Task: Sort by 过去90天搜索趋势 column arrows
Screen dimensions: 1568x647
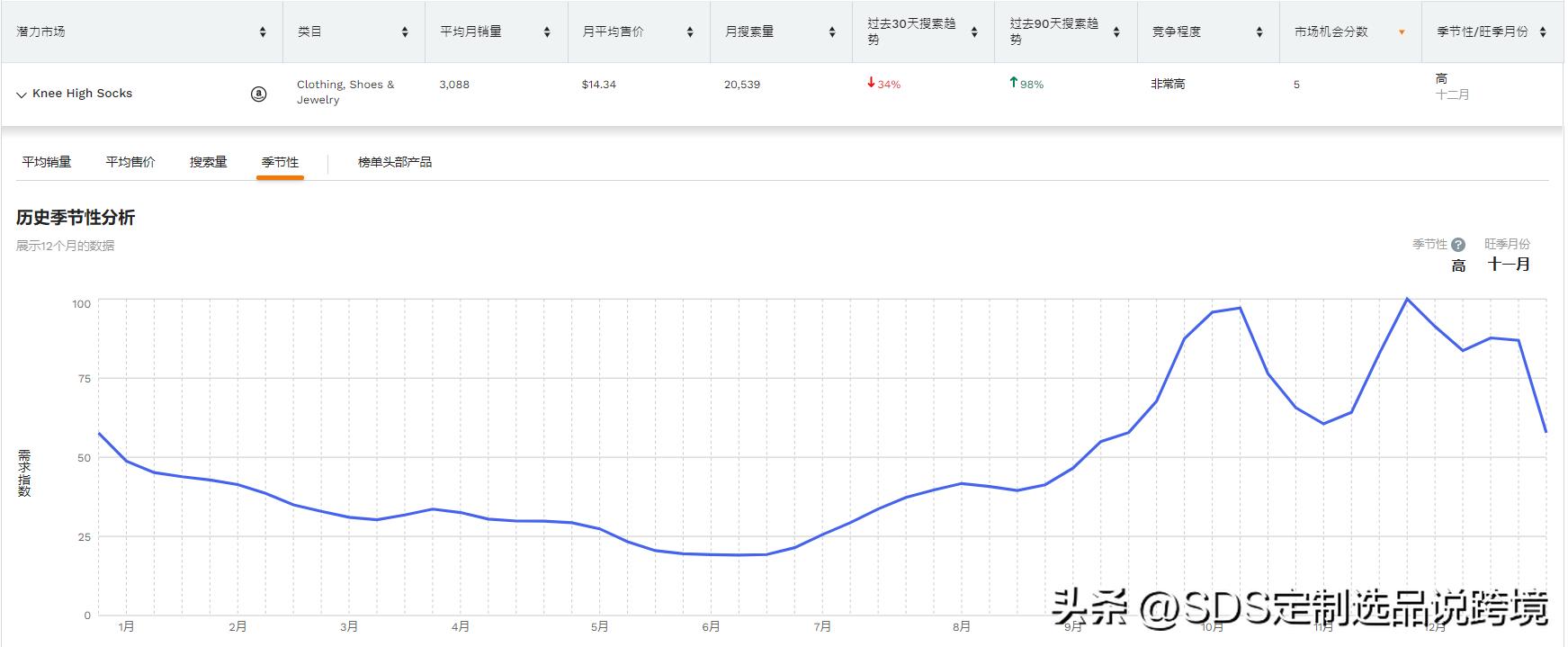Action: tap(1116, 31)
